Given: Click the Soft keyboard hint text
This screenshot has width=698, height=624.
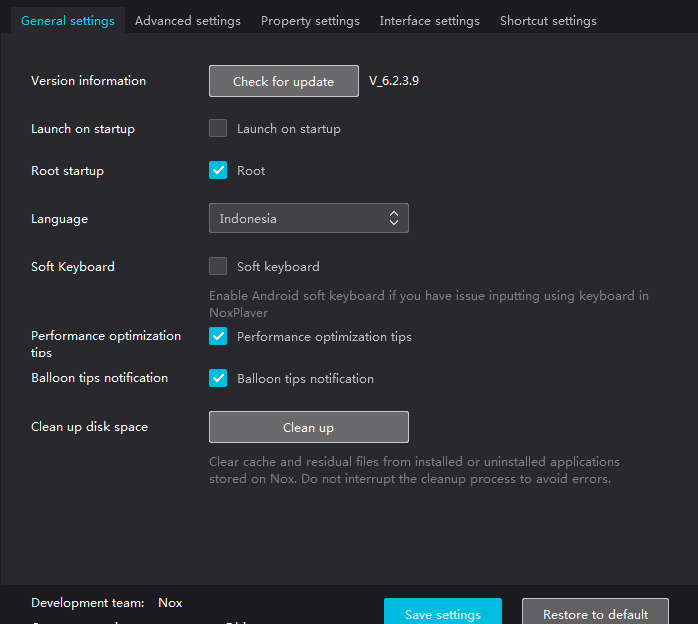Looking at the screenshot, I should [428, 304].
